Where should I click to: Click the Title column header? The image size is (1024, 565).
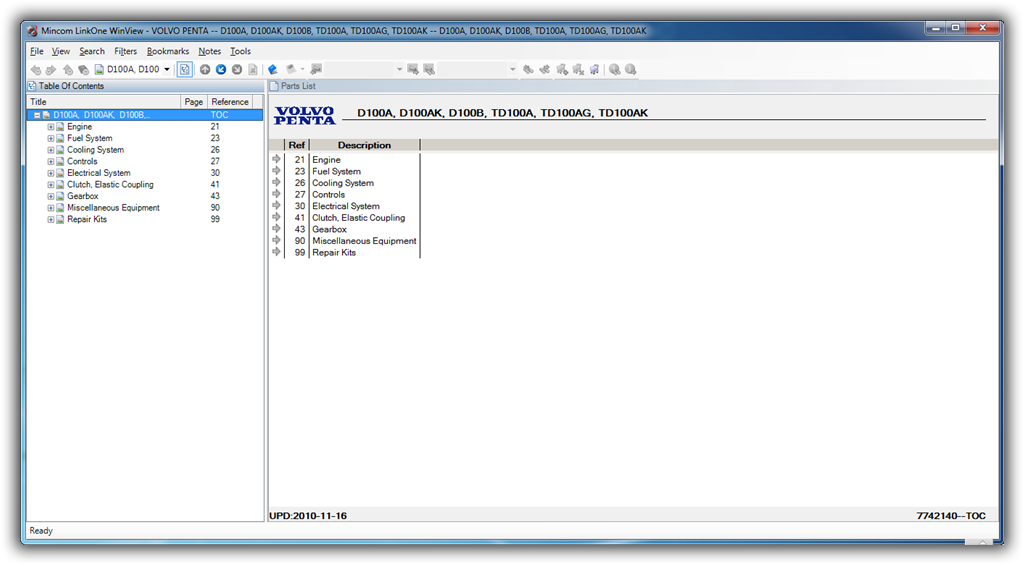tap(104, 102)
